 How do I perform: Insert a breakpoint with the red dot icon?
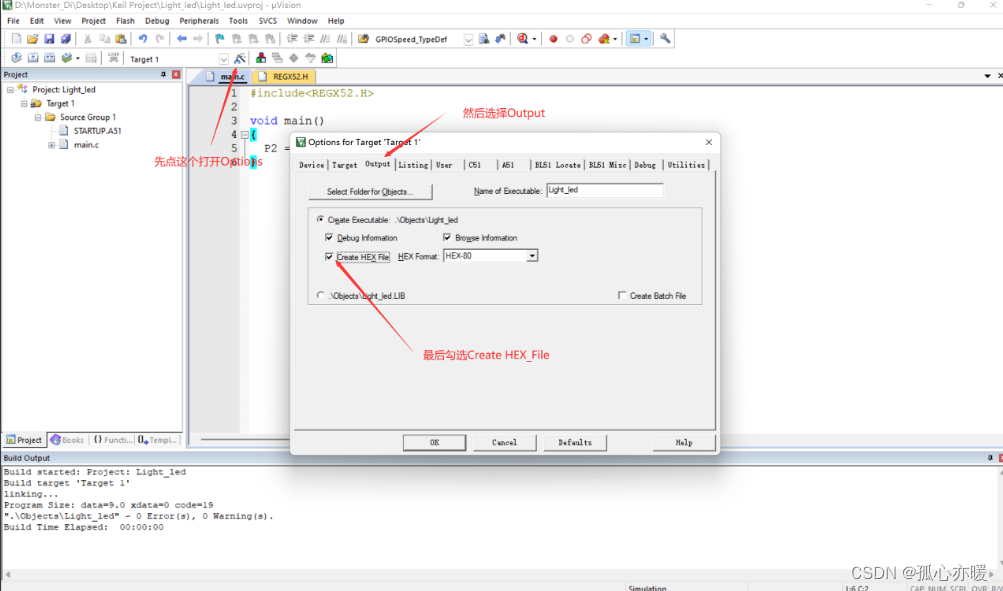[553, 39]
